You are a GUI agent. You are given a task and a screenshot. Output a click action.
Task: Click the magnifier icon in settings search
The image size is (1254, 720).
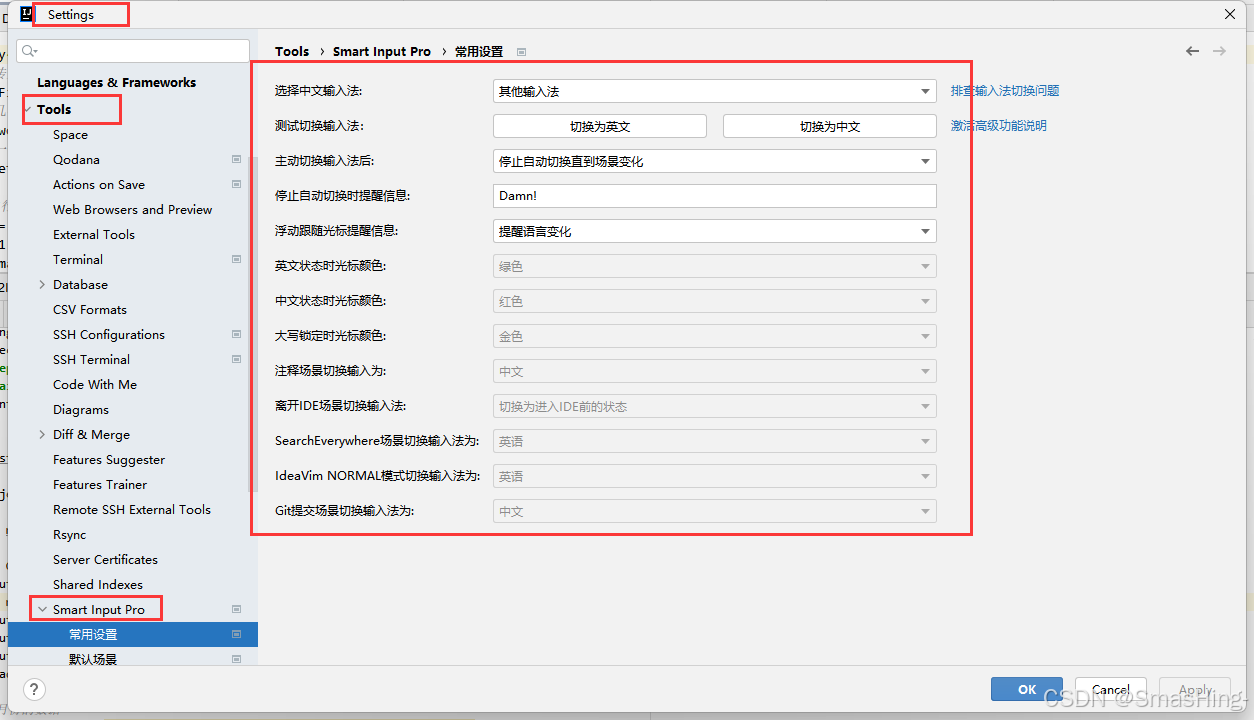coord(28,50)
